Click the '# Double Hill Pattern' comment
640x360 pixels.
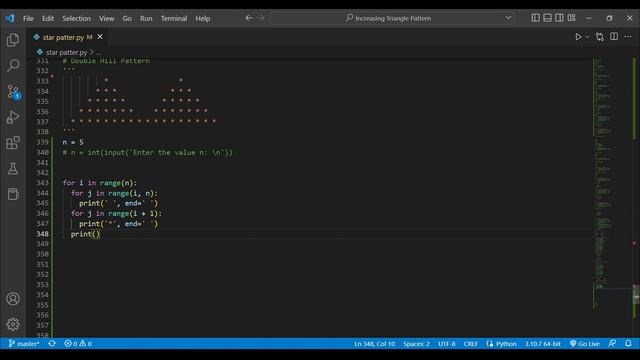[106, 61]
